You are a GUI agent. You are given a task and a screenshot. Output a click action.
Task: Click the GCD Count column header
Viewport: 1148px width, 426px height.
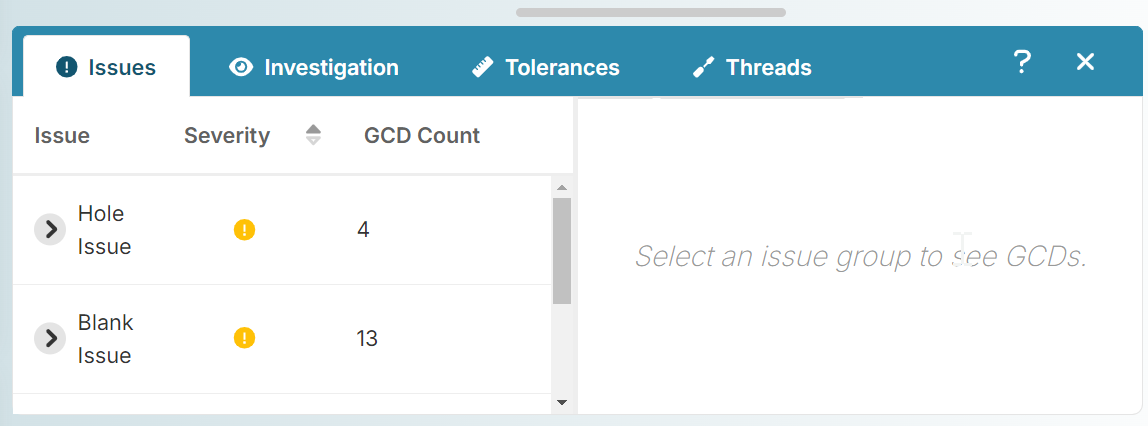422,135
